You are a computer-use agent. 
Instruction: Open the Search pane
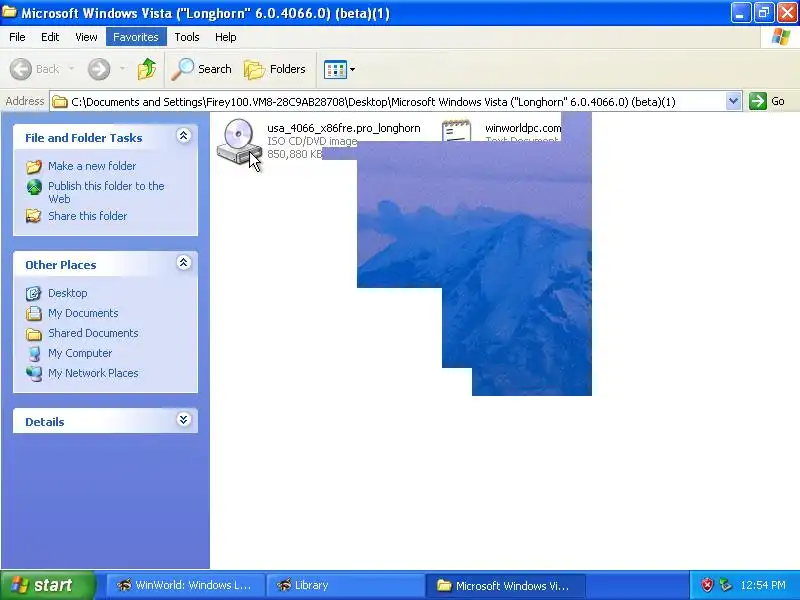click(x=202, y=69)
